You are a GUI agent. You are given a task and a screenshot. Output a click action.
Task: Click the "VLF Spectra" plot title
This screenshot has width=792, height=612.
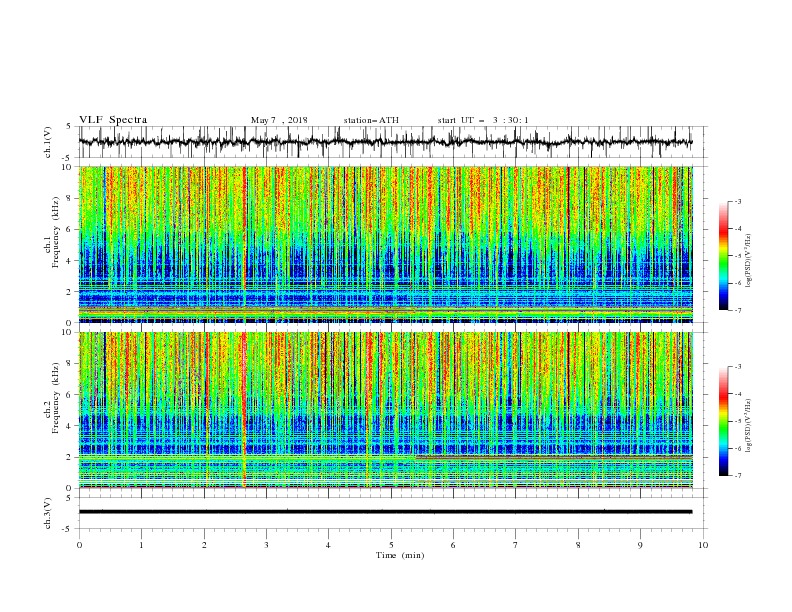[113, 120]
